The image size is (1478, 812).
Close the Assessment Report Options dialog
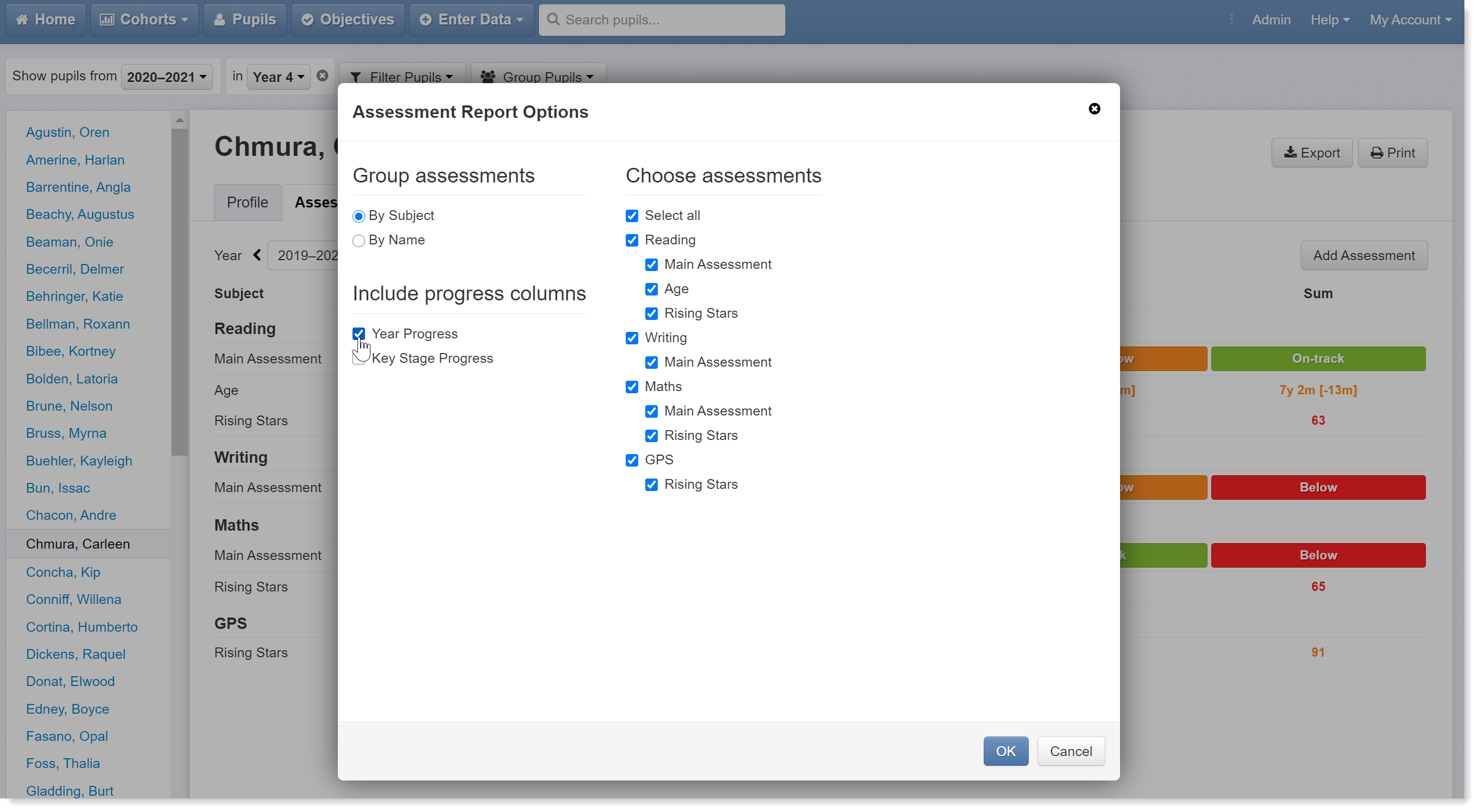[x=1094, y=109]
